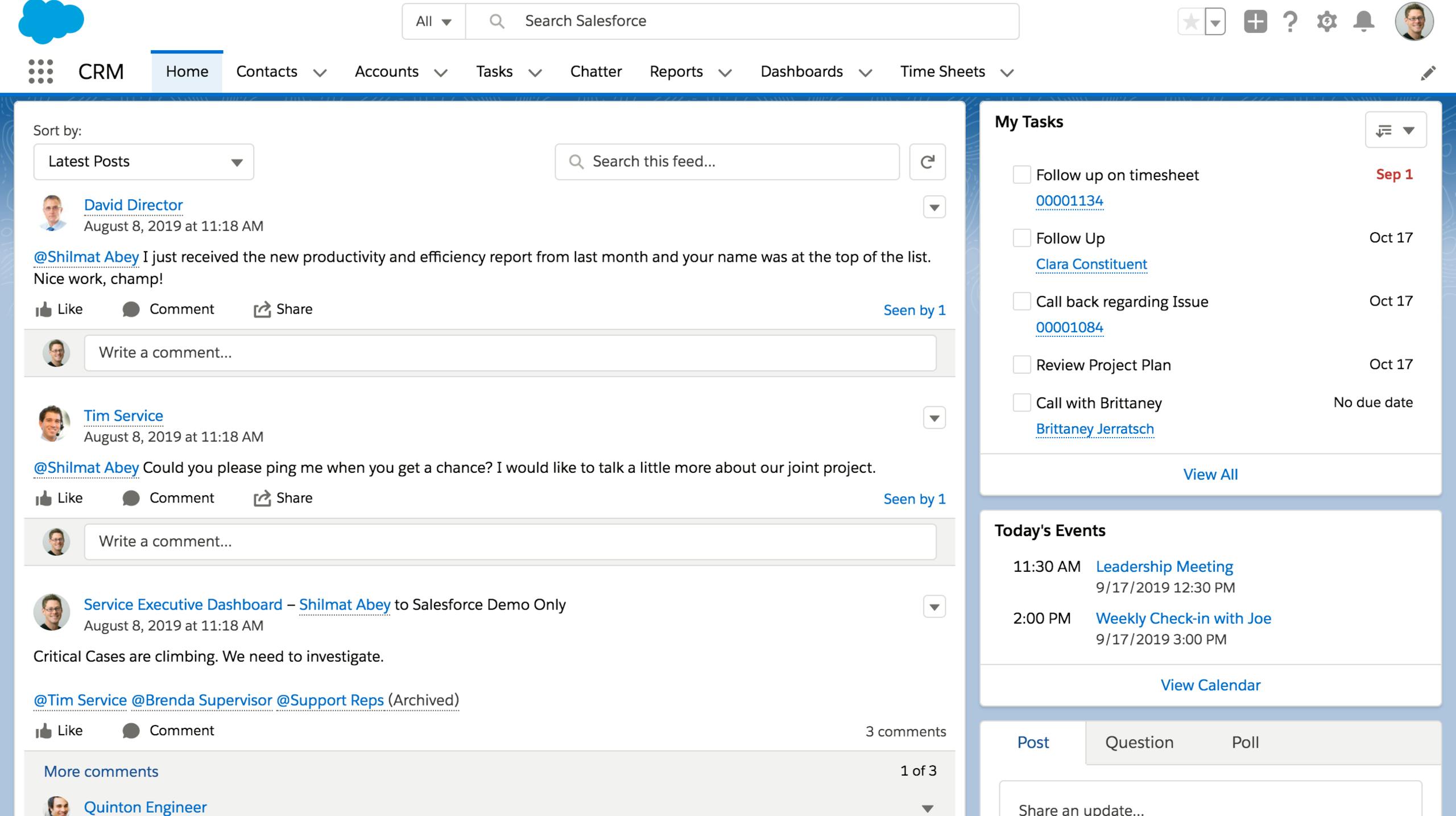Click the feed search input field
The width and height of the screenshot is (1456, 816).
728,161
